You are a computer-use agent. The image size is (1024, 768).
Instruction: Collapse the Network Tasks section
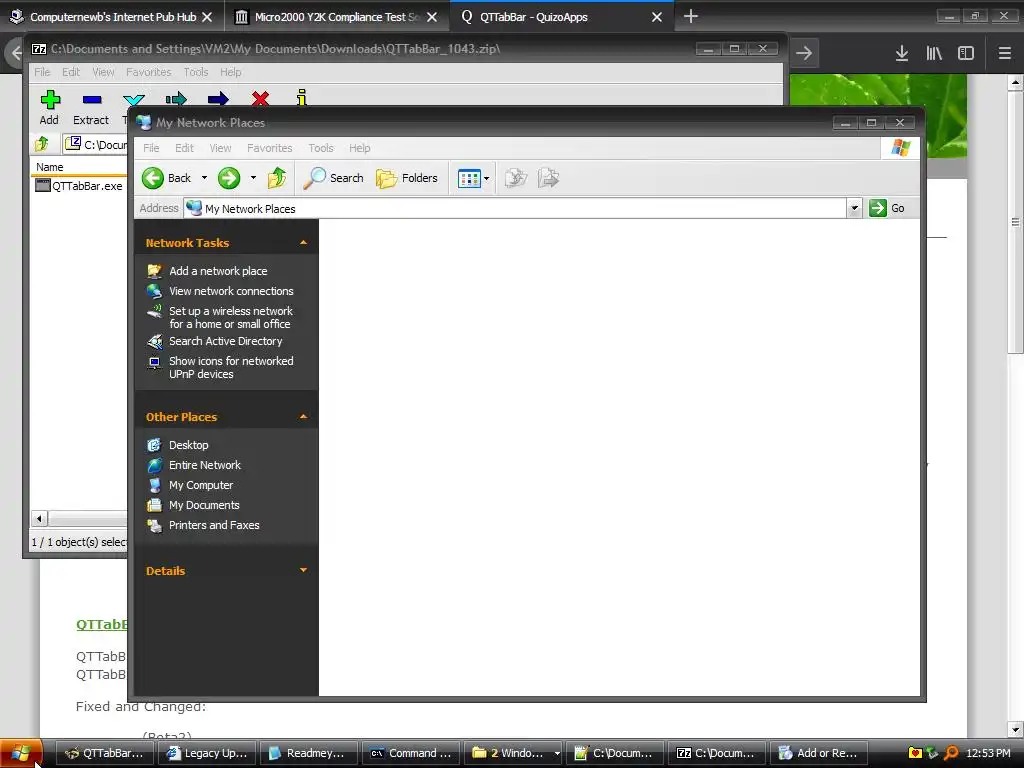[x=303, y=243]
